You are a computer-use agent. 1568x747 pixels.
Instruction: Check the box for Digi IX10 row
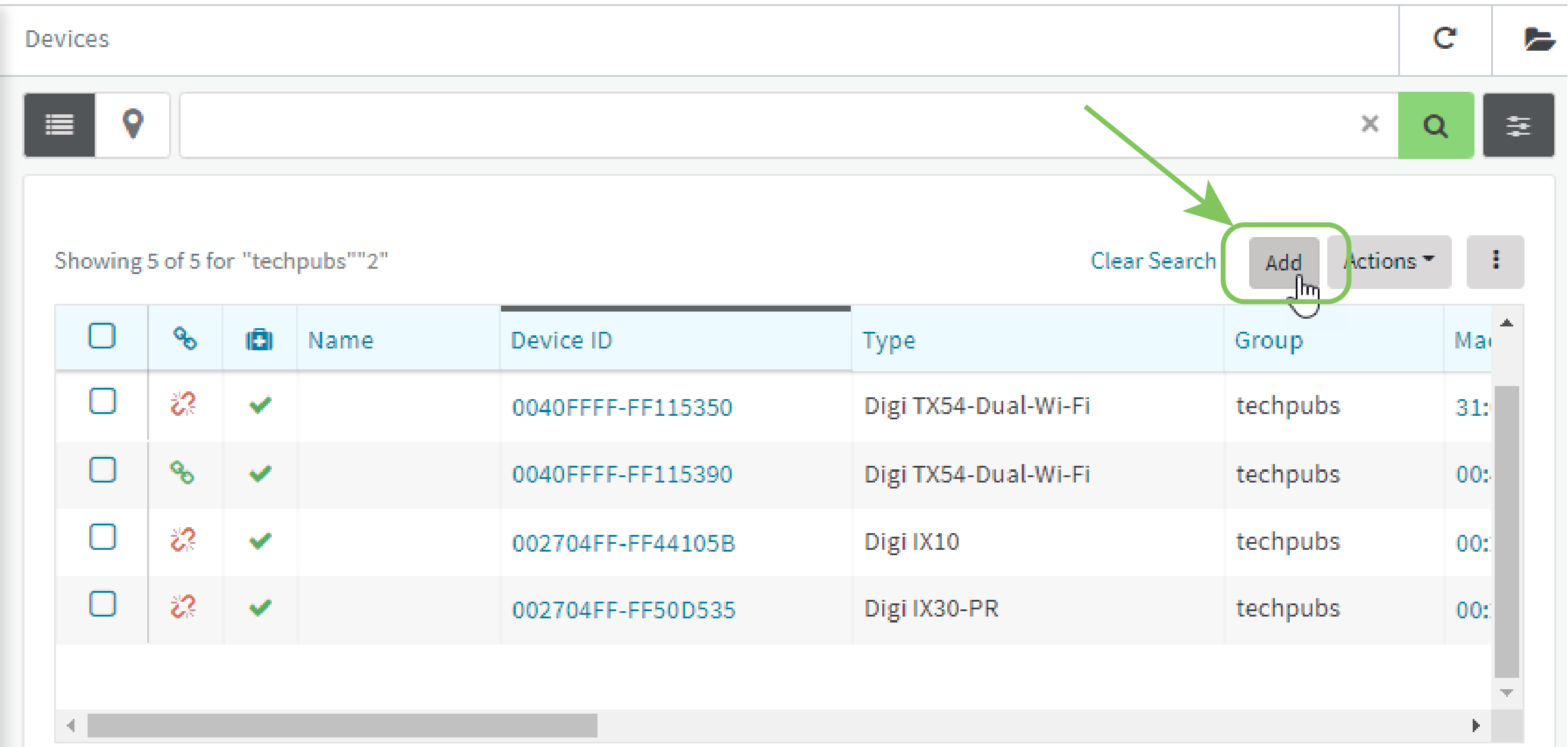[x=102, y=537]
